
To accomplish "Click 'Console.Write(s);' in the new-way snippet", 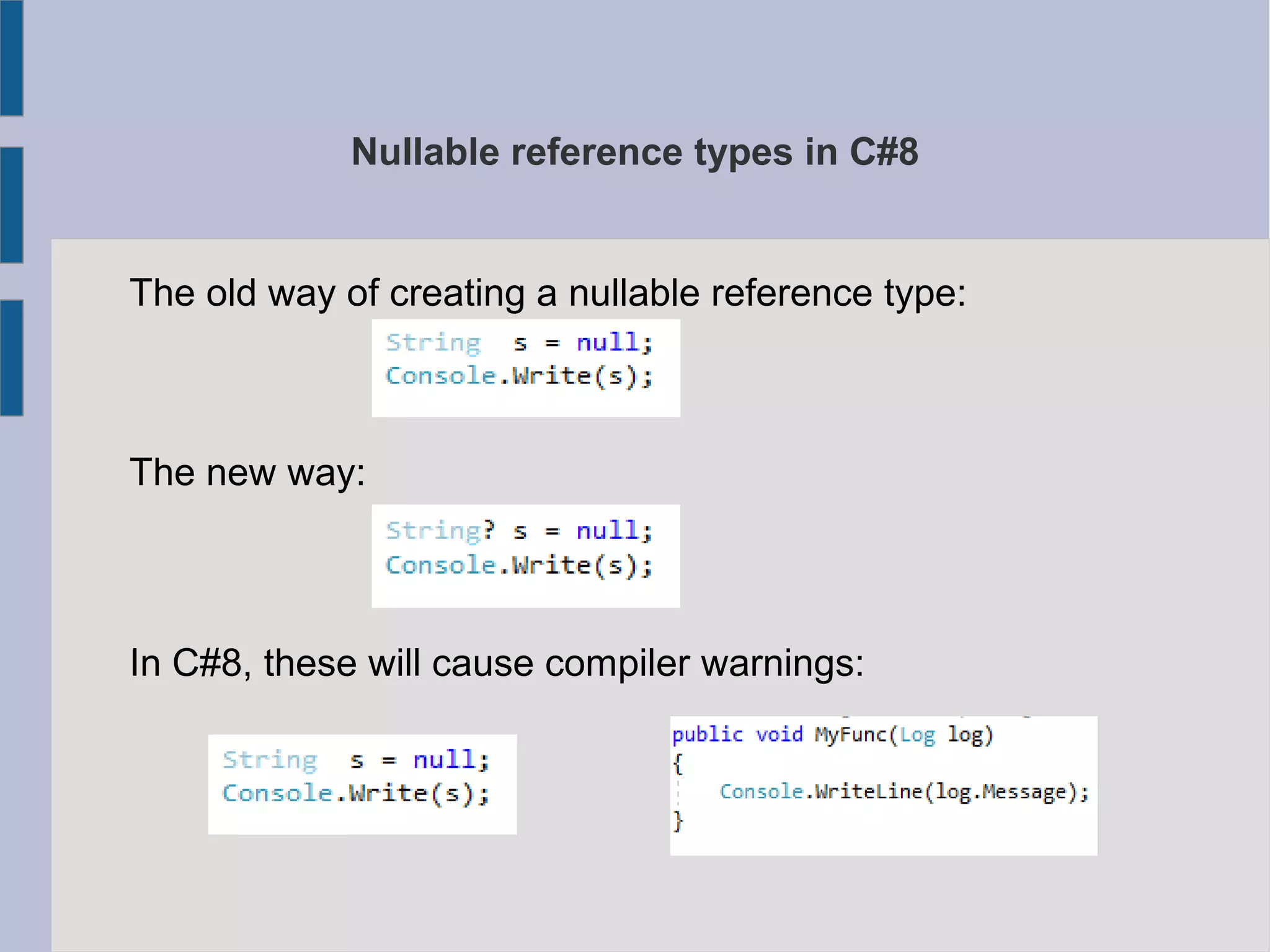I will coord(518,566).
